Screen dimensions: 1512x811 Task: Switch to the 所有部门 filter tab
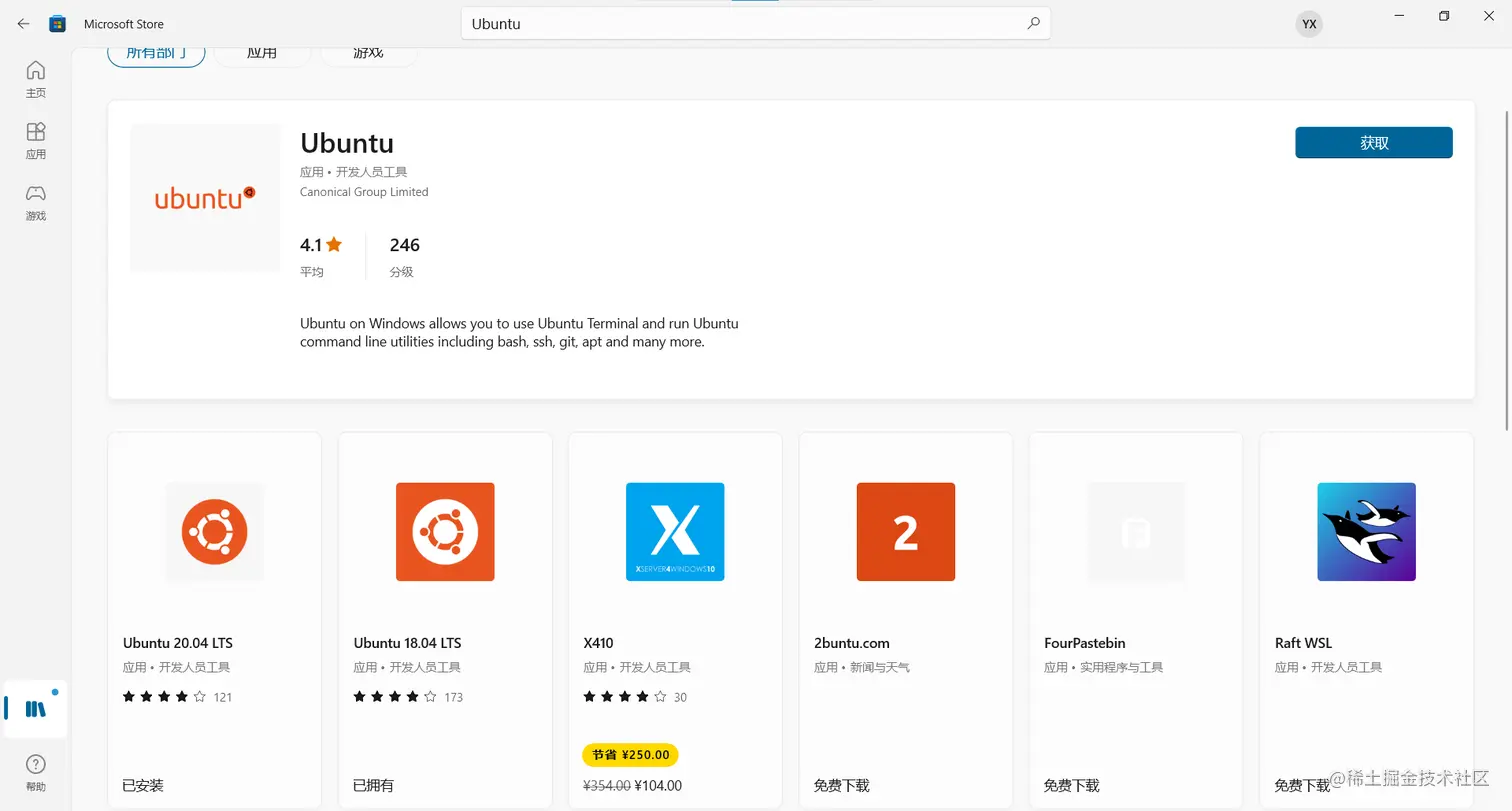[156, 53]
